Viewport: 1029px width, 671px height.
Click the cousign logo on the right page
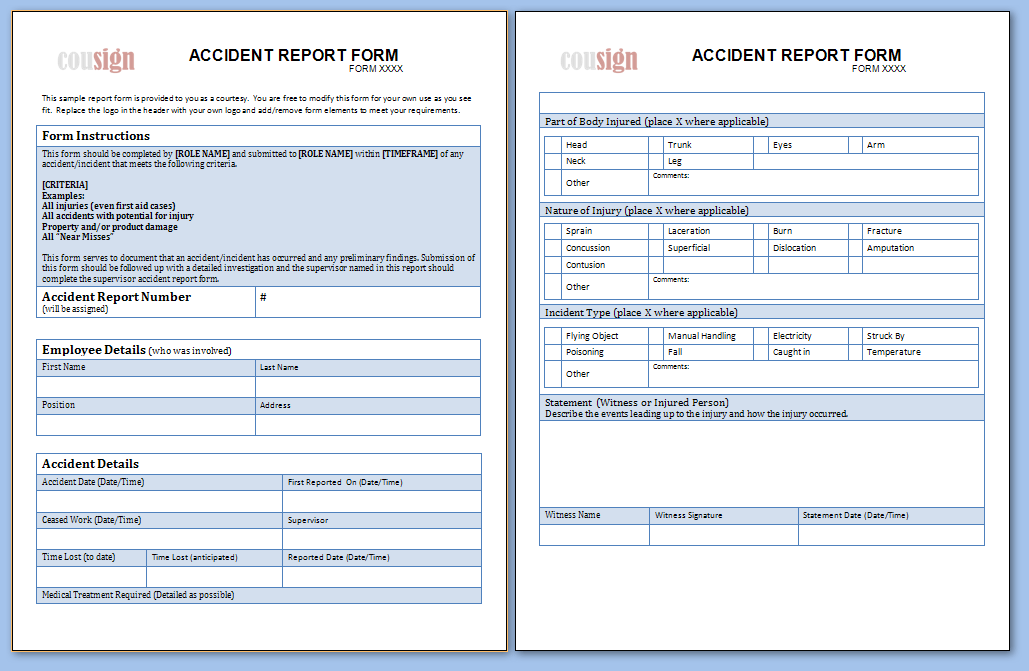(x=598, y=60)
